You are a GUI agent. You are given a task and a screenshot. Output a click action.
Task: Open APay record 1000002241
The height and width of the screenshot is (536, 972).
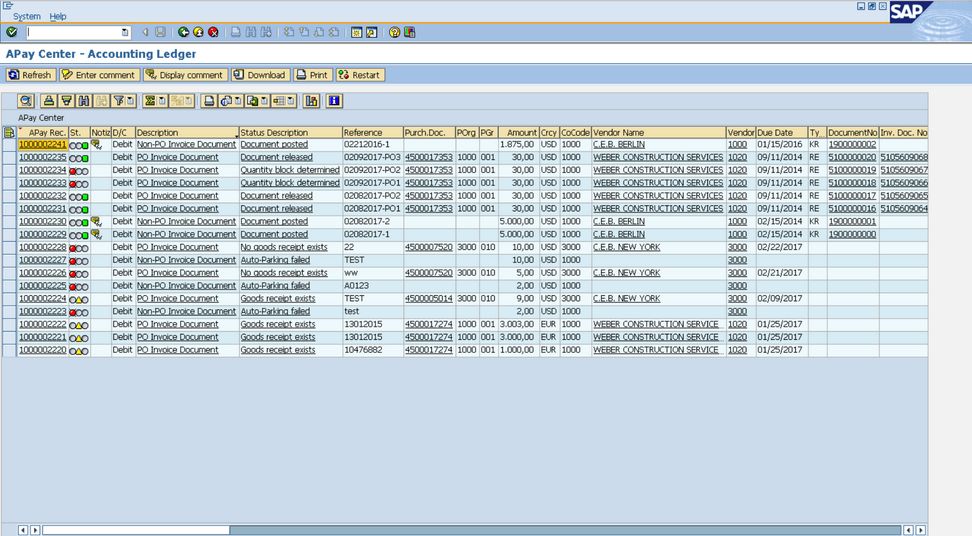point(42,144)
